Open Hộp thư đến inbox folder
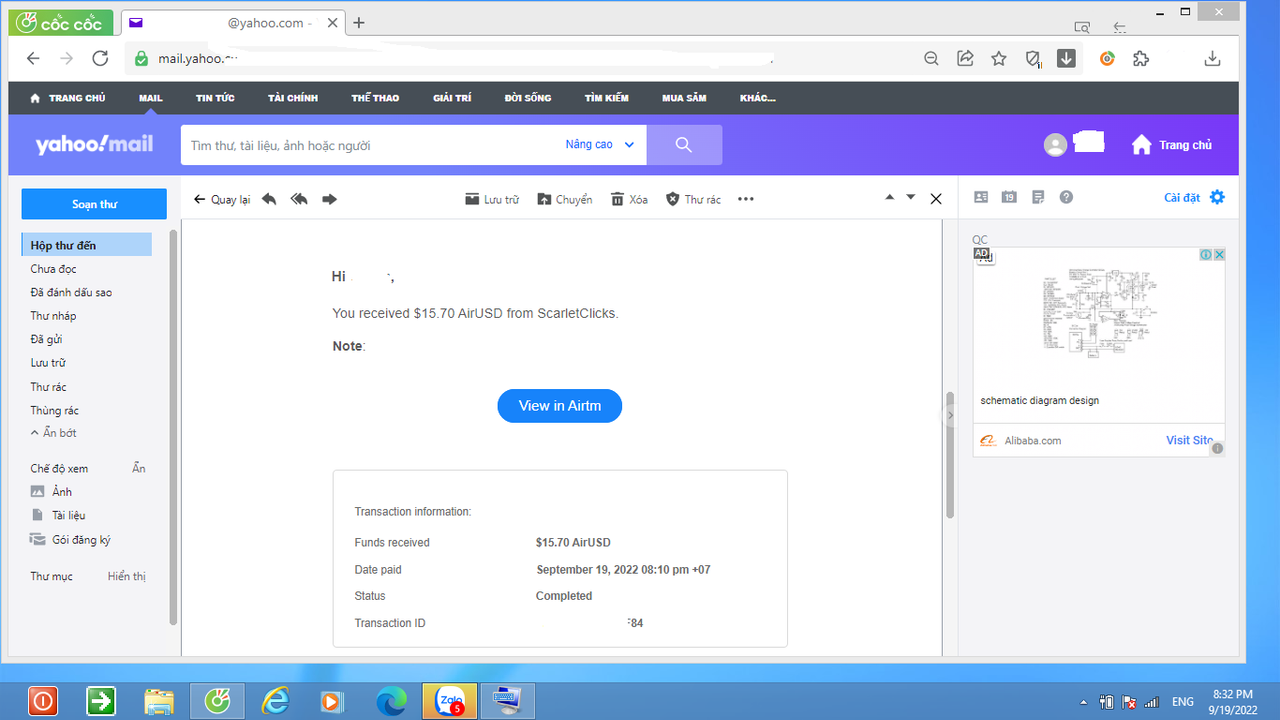1280x720 pixels. 86,245
